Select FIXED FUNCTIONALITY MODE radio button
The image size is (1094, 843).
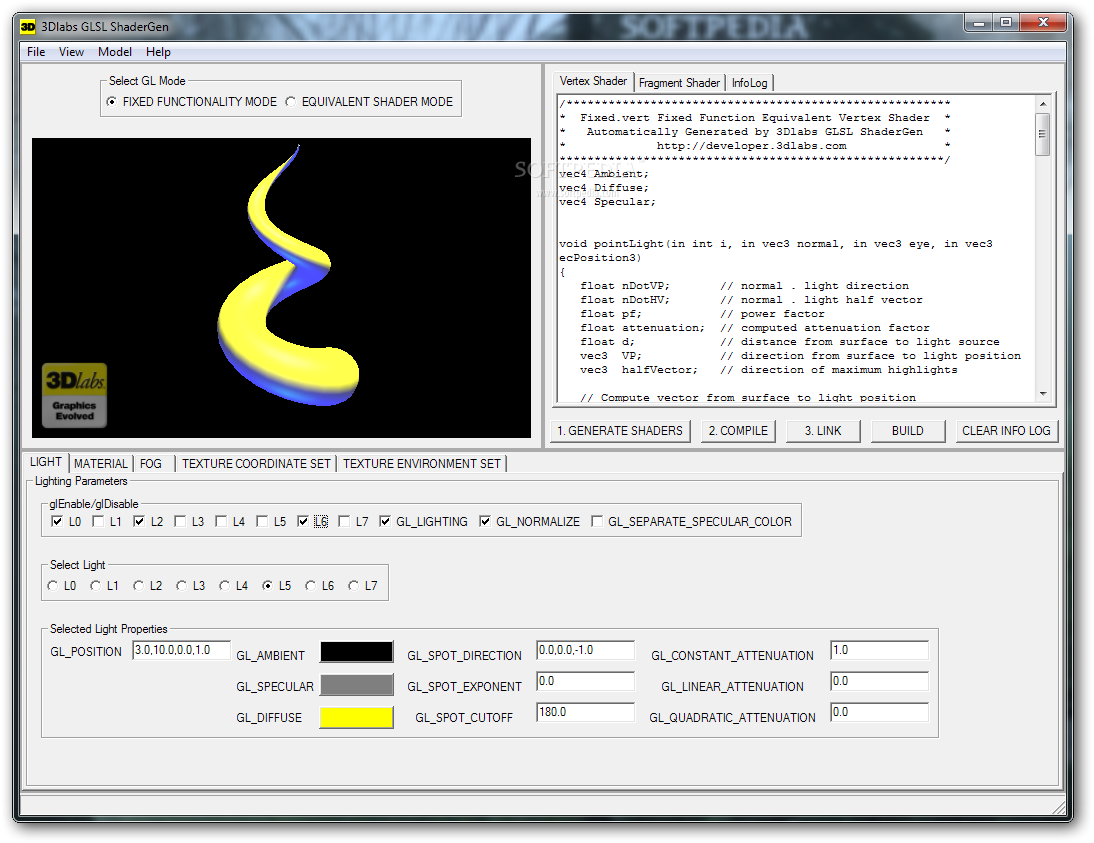pyautogui.click(x=112, y=102)
